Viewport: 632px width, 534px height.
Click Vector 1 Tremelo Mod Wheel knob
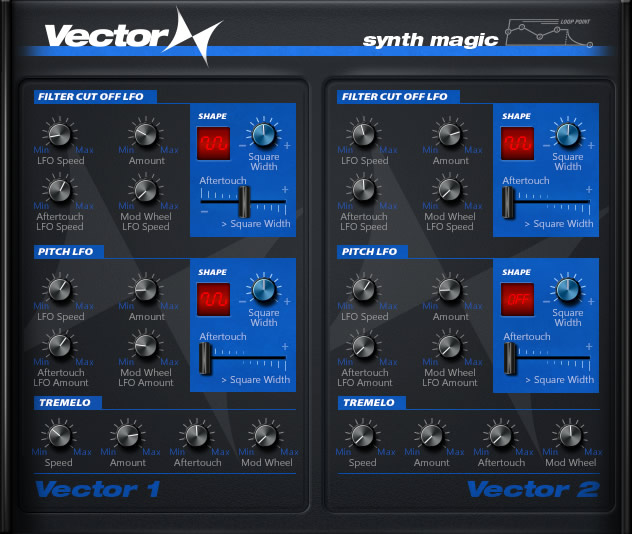266,436
